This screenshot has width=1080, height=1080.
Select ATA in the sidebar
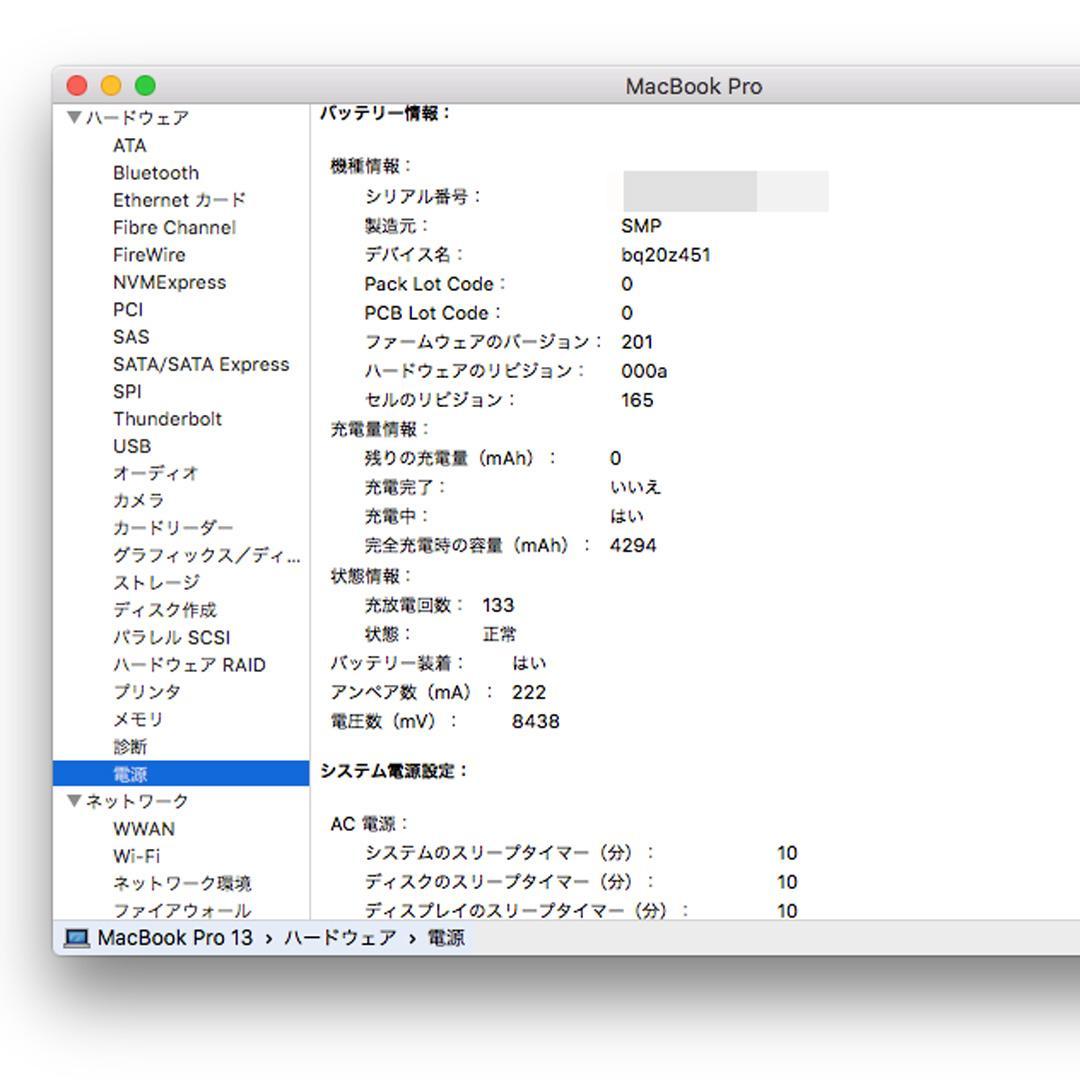pos(129,145)
